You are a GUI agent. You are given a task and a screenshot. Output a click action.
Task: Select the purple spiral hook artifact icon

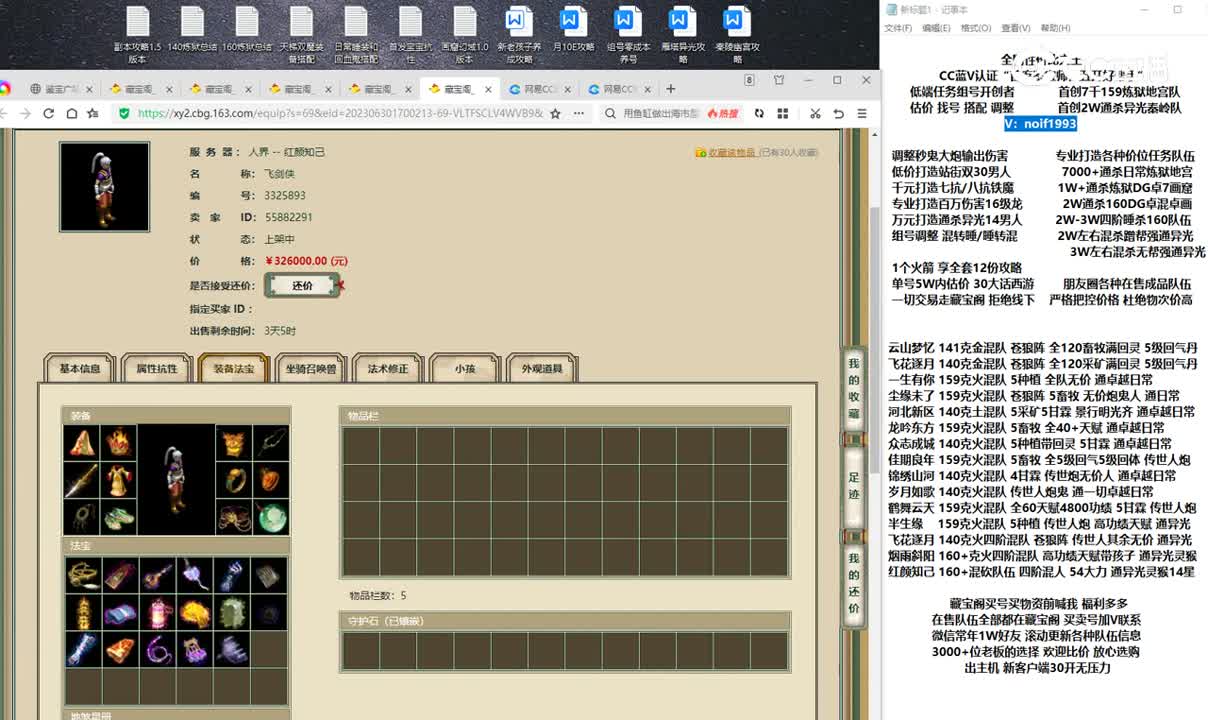pyautogui.click(x=158, y=649)
